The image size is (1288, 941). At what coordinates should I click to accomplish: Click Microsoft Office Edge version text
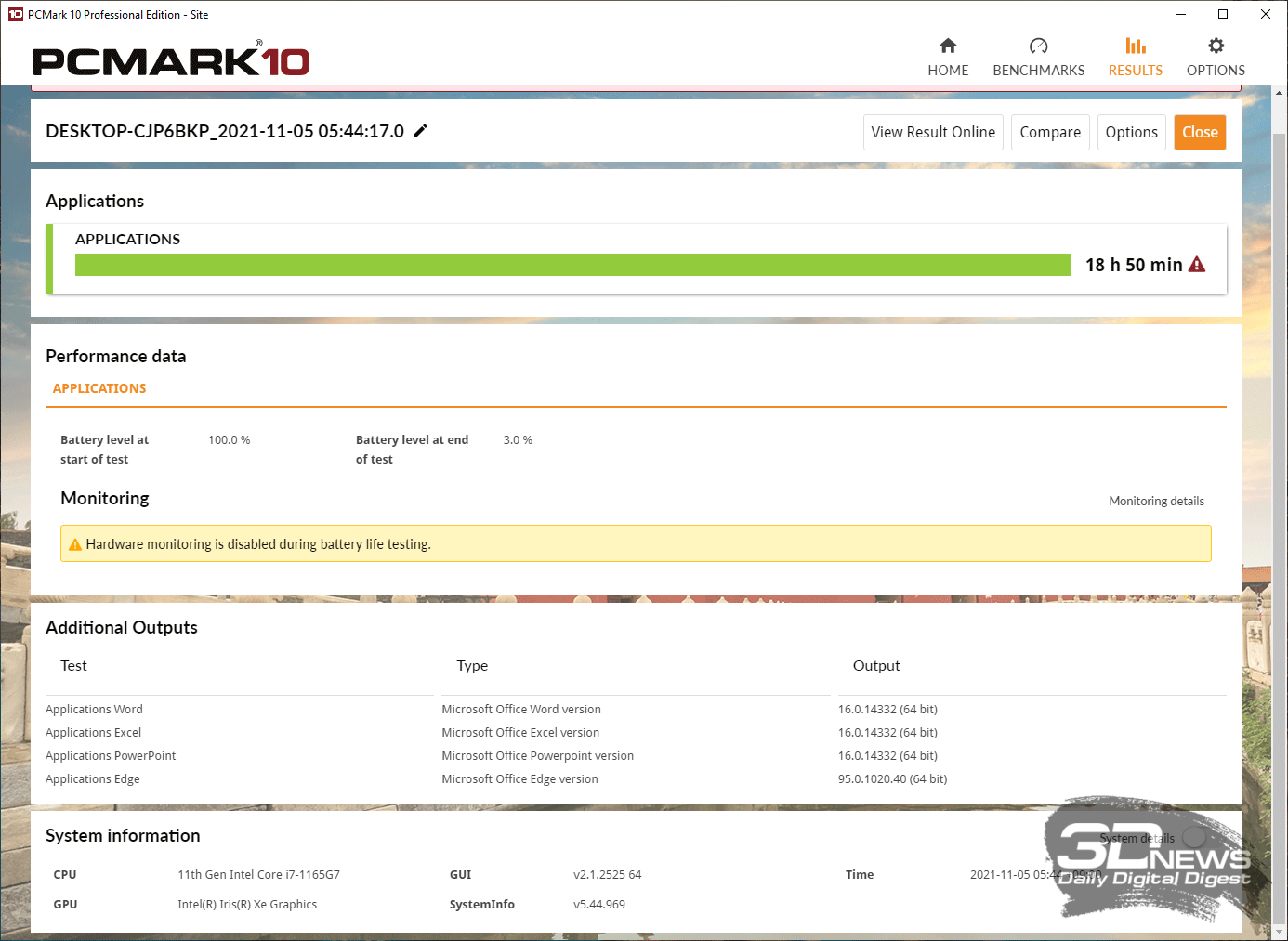(x=519, y=778)
